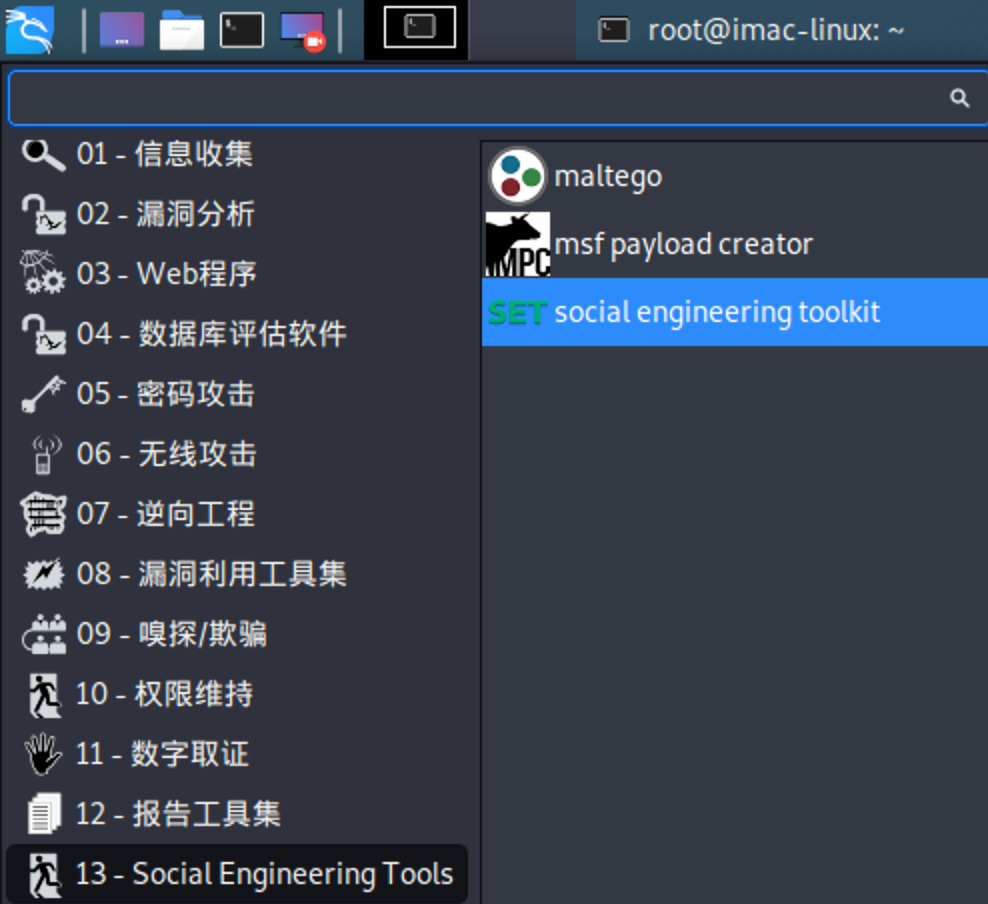The width and height of the screenshot is (988, 904).
Task: Click key icon beside 密码攻击
Action: tap(43, 394)
